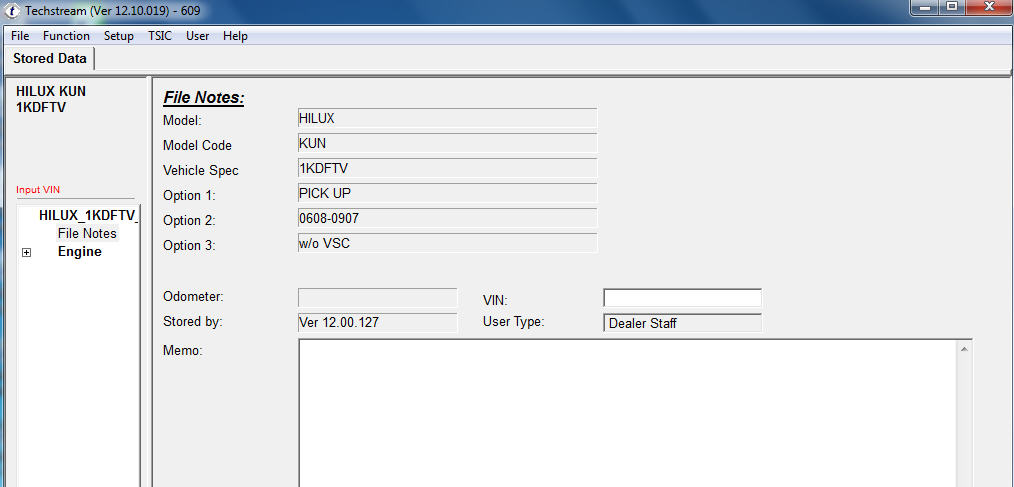This screenshot has width=1014, height=487.
Task: Click the Model Code field showing KUN
Action: 448,144
